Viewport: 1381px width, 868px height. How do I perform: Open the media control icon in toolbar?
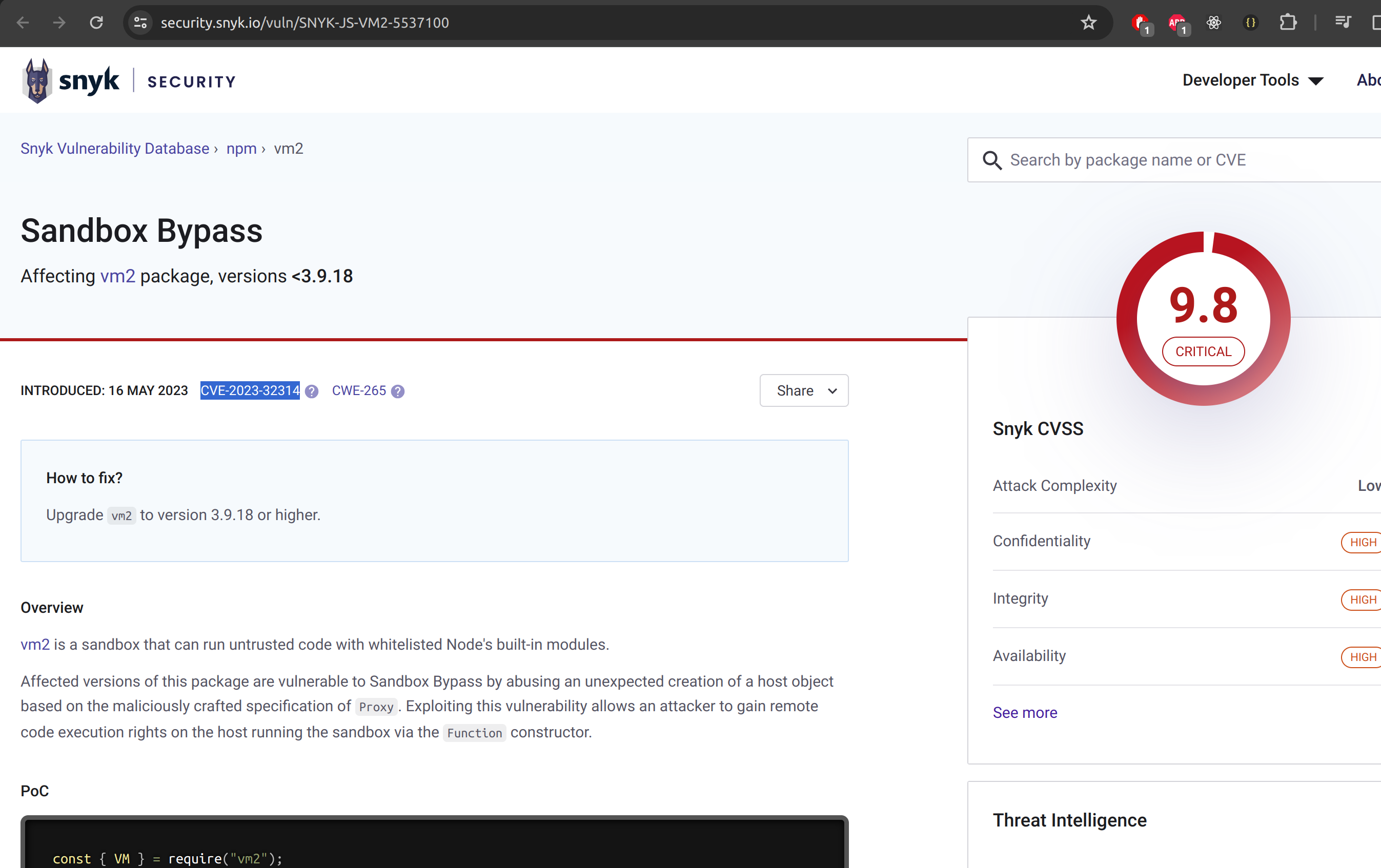click(1343, 23)
